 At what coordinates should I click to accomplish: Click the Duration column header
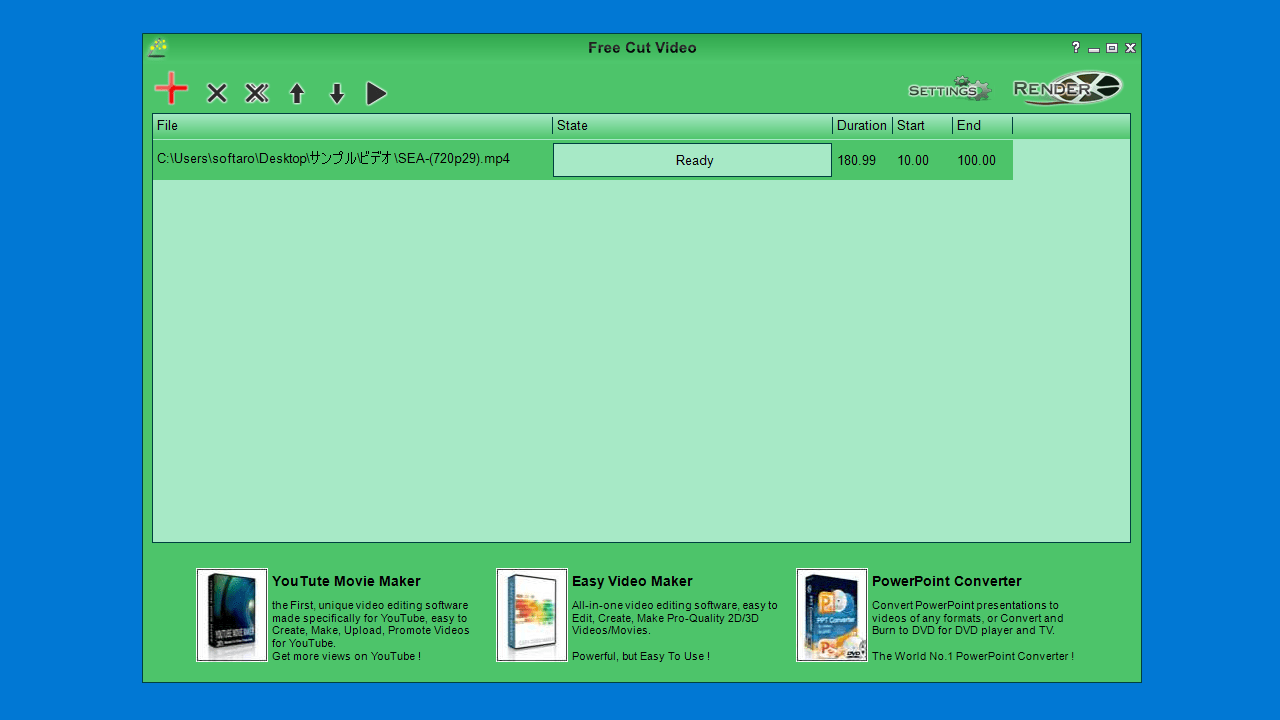tap(863, 126)
